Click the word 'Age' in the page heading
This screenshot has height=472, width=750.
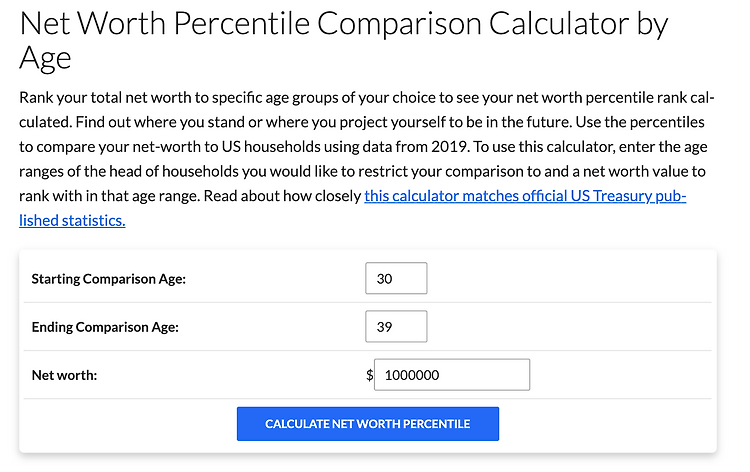tap(45, 58)
